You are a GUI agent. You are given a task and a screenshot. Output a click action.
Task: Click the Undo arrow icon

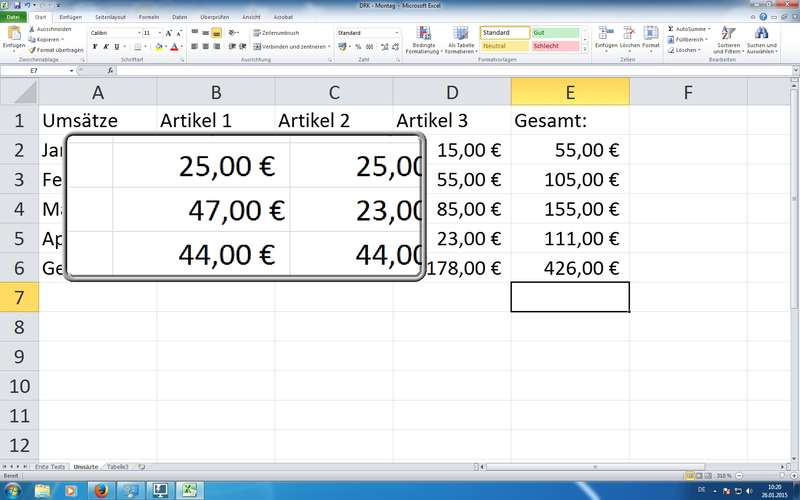point(27,5)
